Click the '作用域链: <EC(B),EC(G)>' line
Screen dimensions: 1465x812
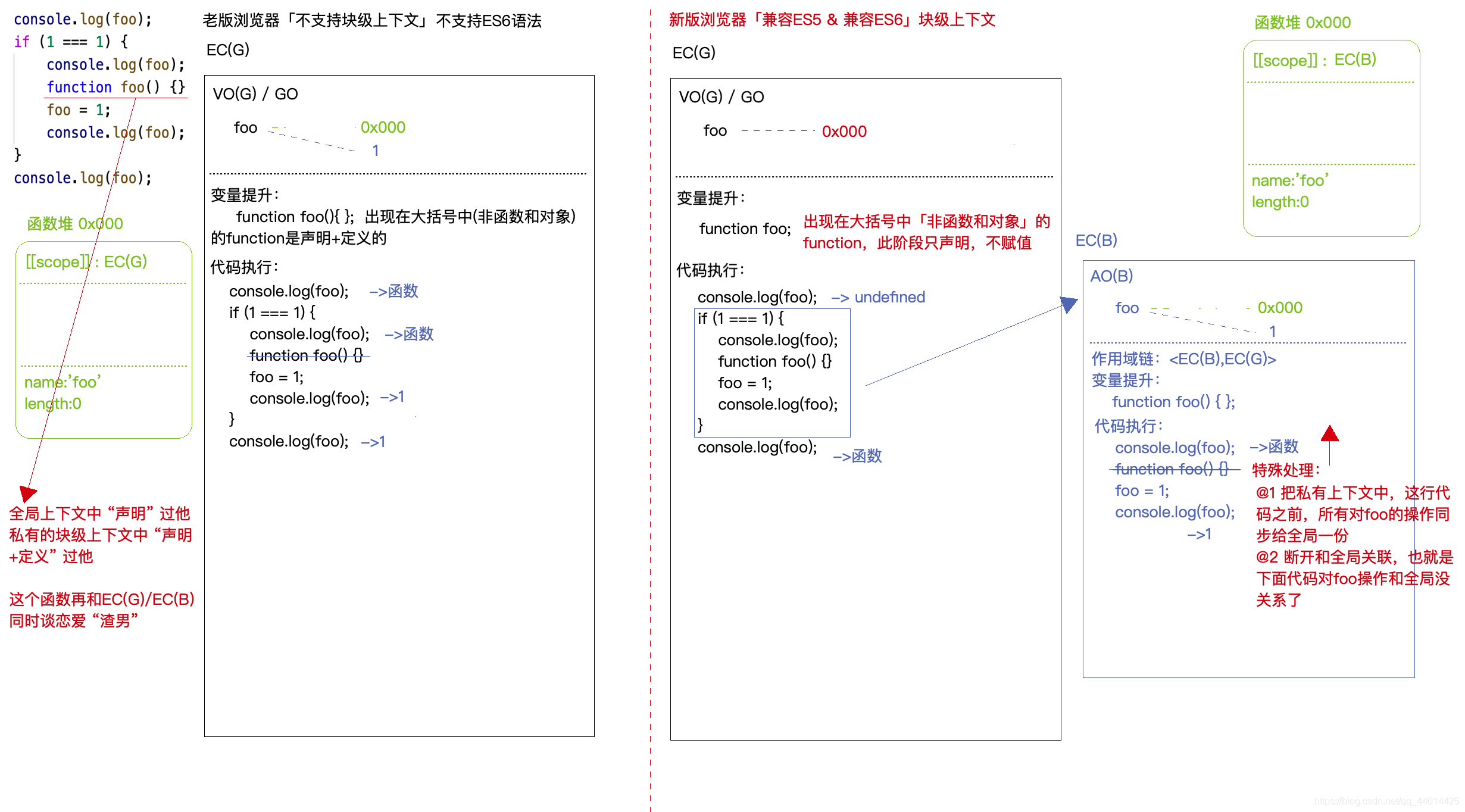click(1184, 359)
